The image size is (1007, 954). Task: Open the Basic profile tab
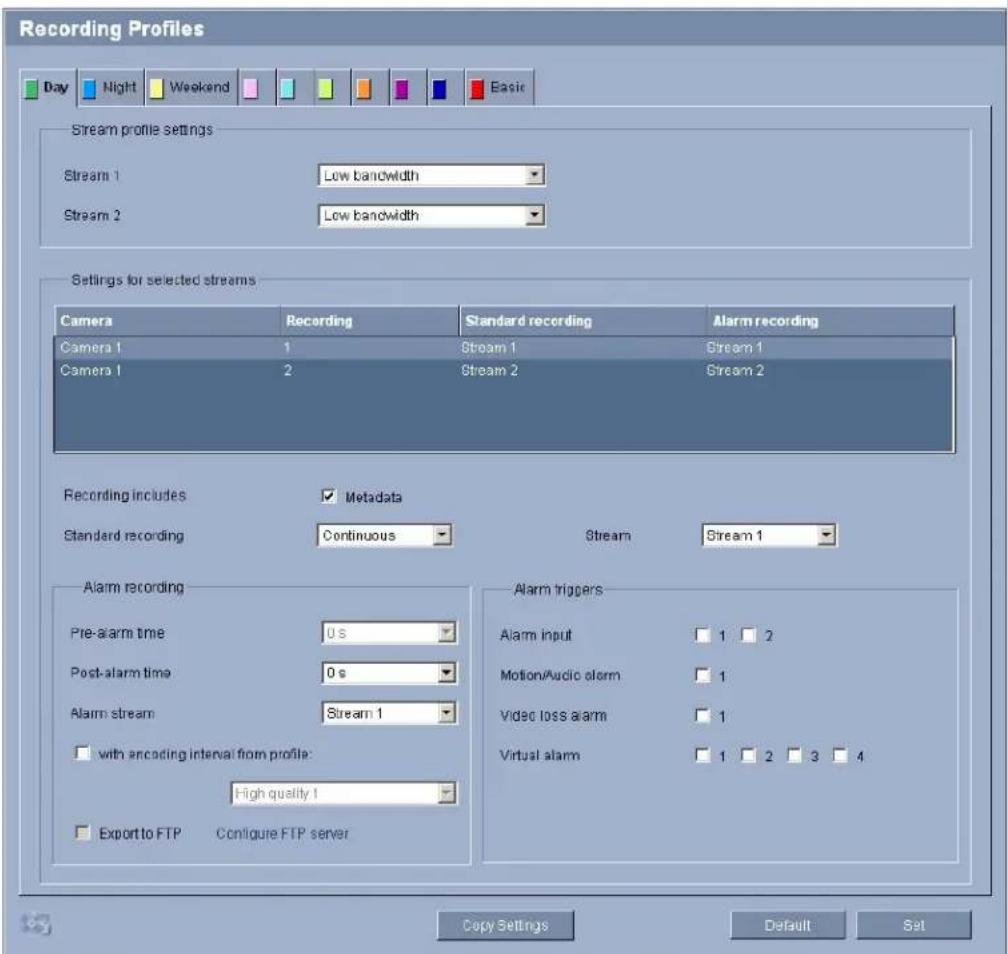pos(499,87)
